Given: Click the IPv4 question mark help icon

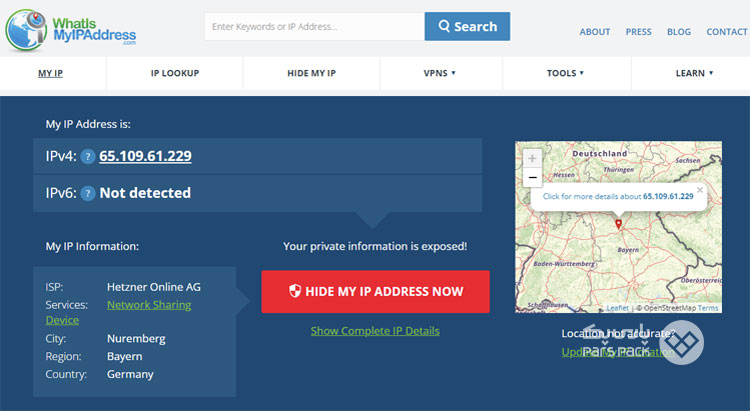Looking at the screenshot, I should 88,156.
